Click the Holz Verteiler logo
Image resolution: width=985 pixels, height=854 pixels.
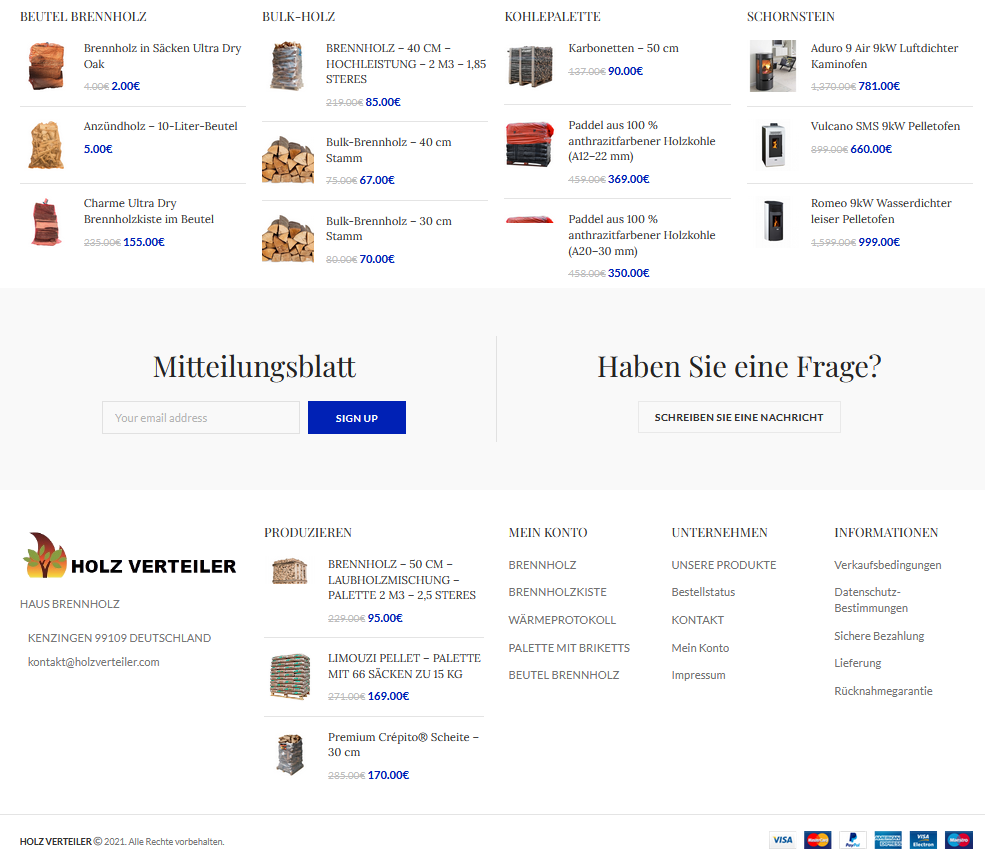pos(129,556)
